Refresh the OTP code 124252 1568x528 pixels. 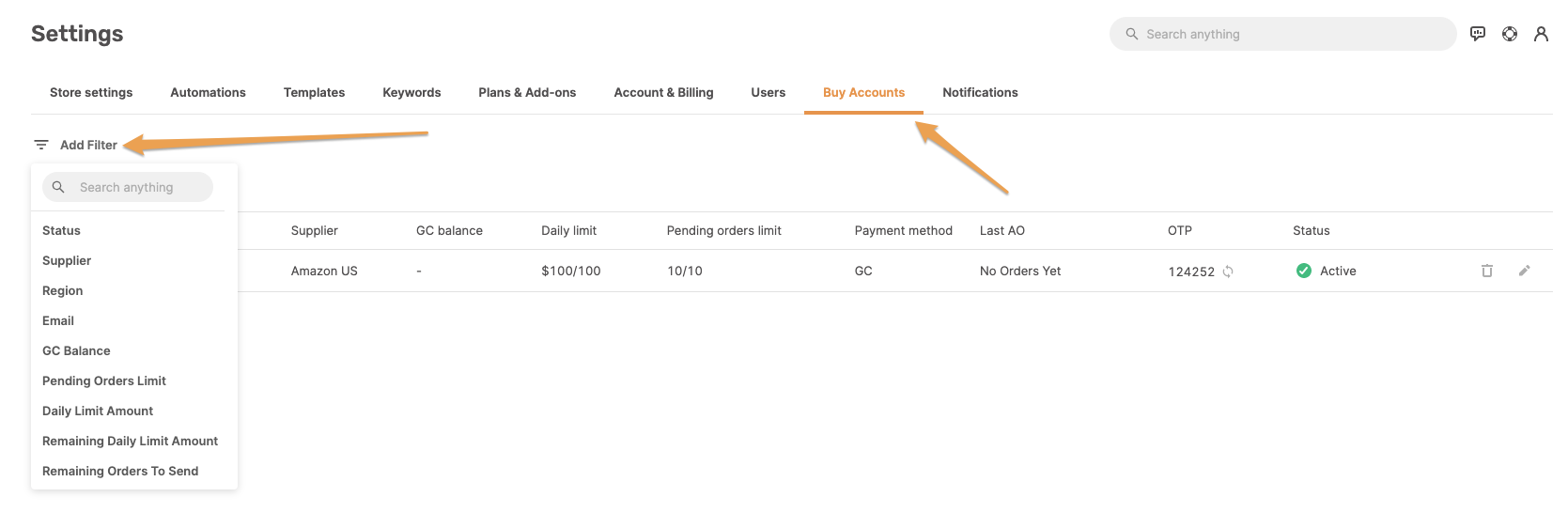click(1228, 272)
